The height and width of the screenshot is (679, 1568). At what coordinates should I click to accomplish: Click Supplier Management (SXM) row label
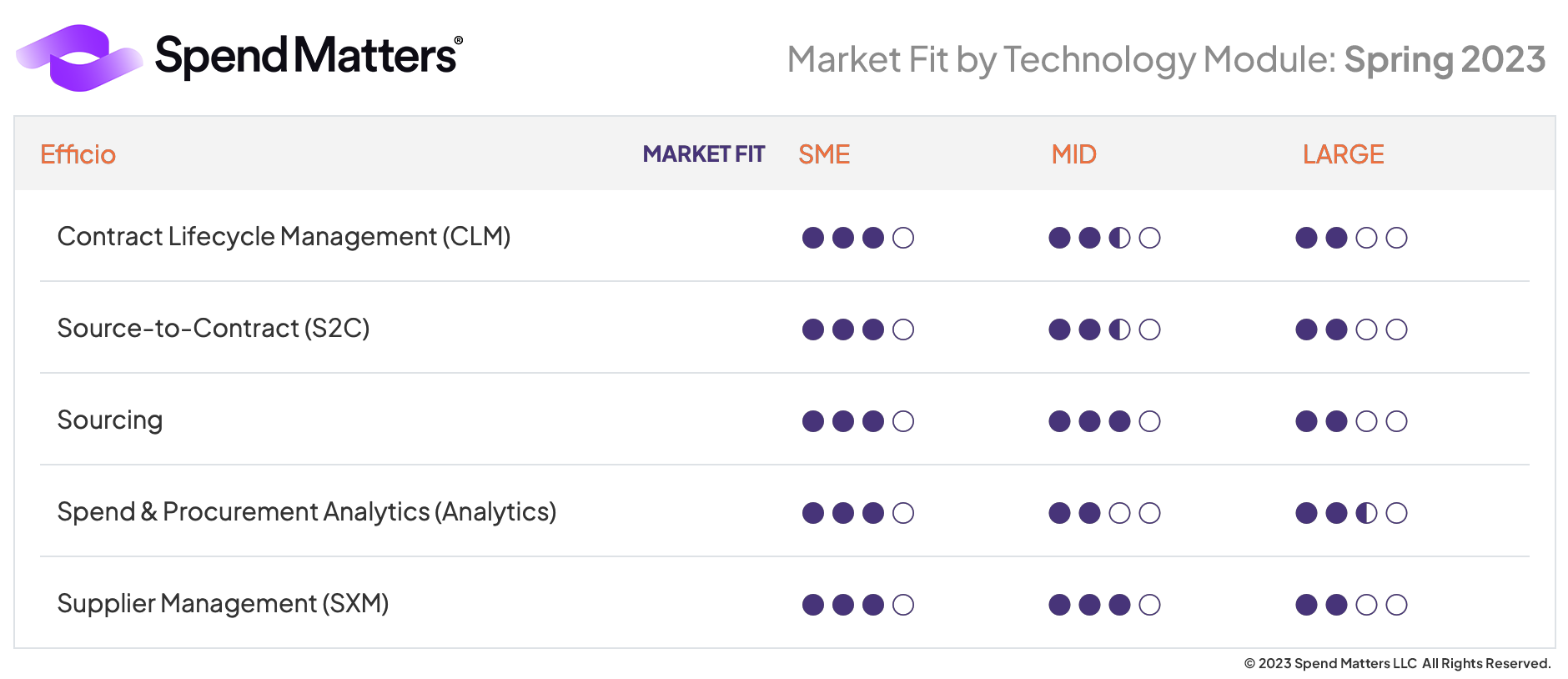click(223, 604)
